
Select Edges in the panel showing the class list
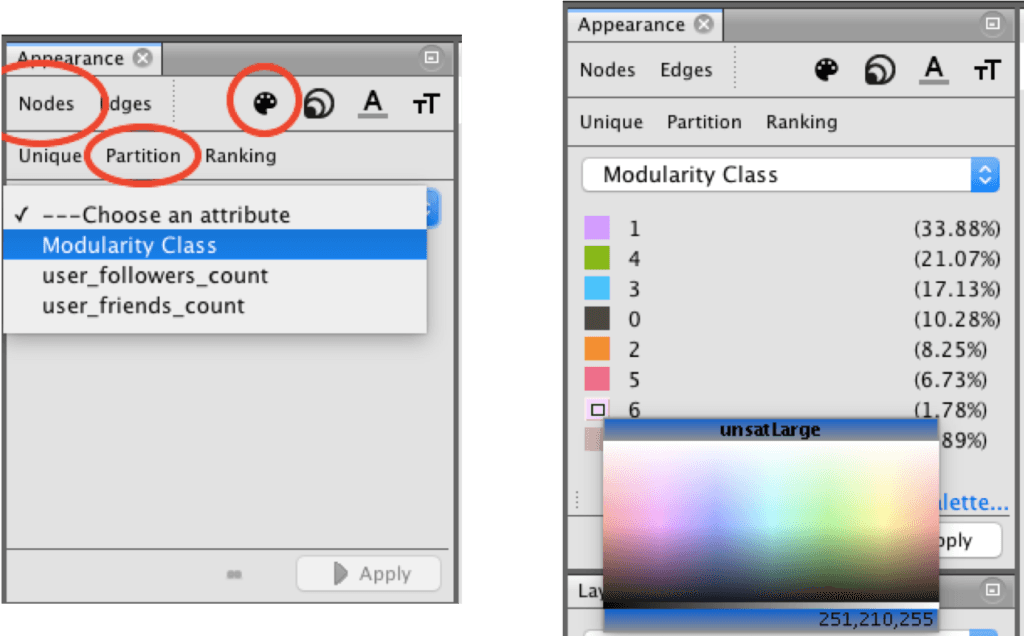click(686, 70)
